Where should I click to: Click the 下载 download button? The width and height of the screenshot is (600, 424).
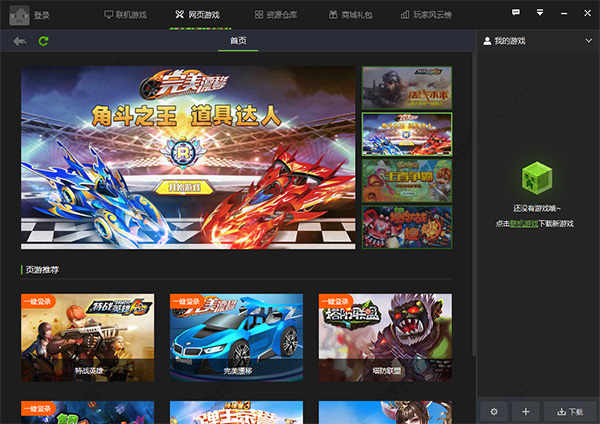coord(570,411)
